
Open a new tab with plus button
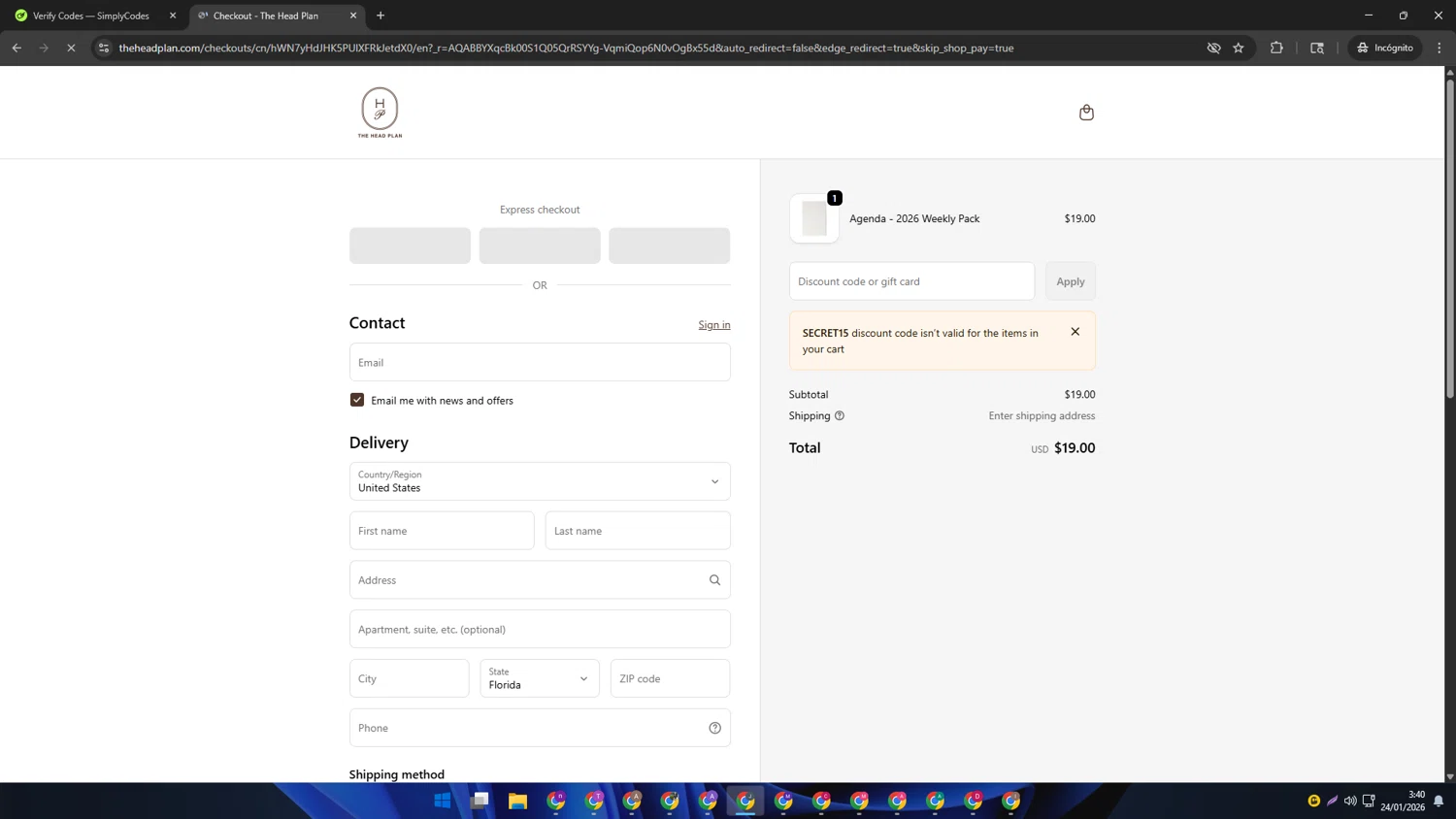point(381,16)
